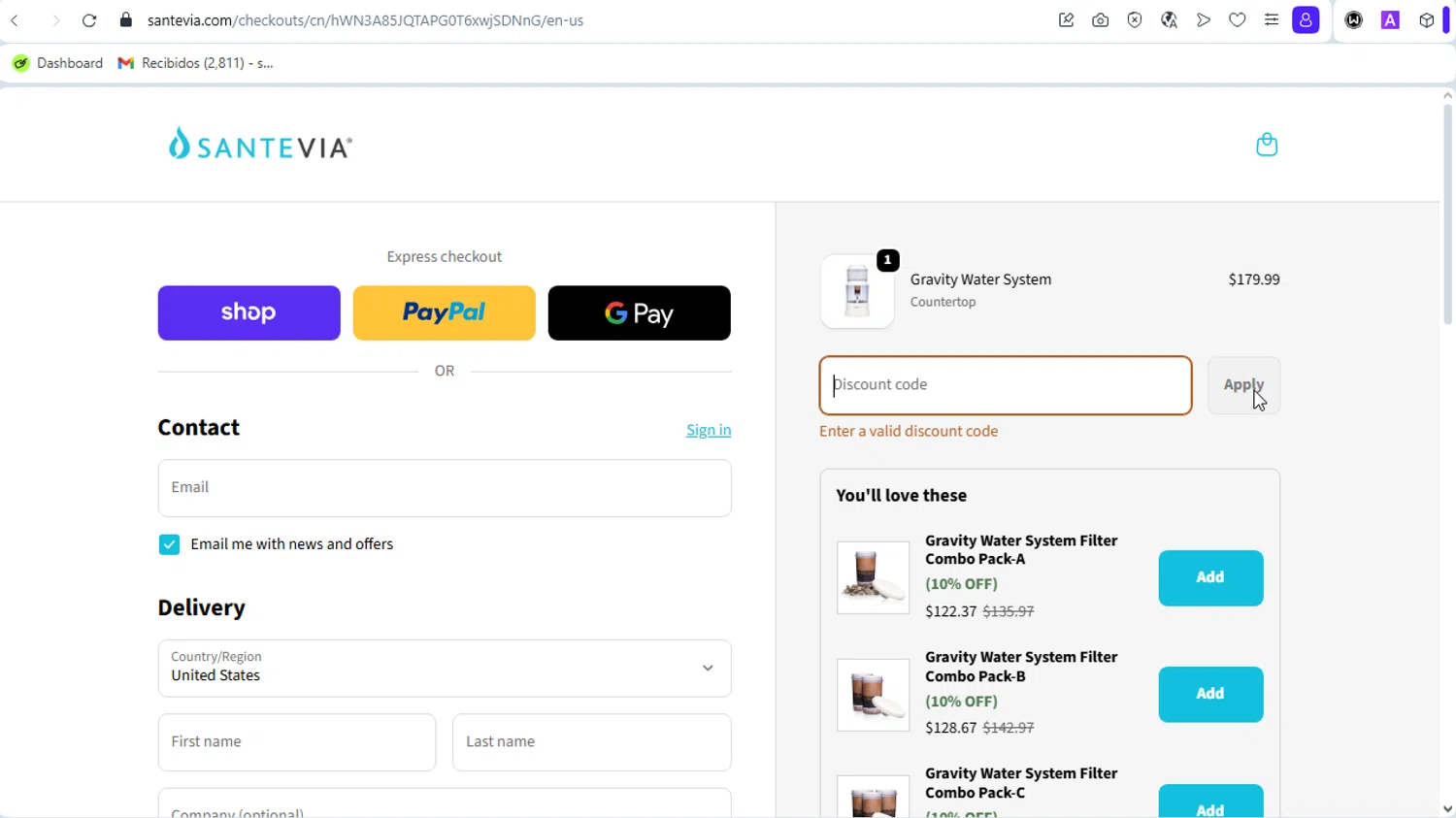Click the circled X ad-blocker icon
The height and width of the screenshot is (818, 1456).
(x=1135, y=20)
